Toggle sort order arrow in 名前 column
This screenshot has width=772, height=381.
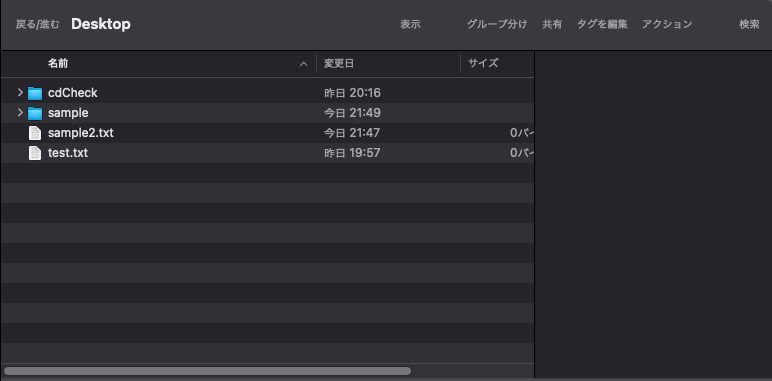pyautogui.click(x=304, y=64)
